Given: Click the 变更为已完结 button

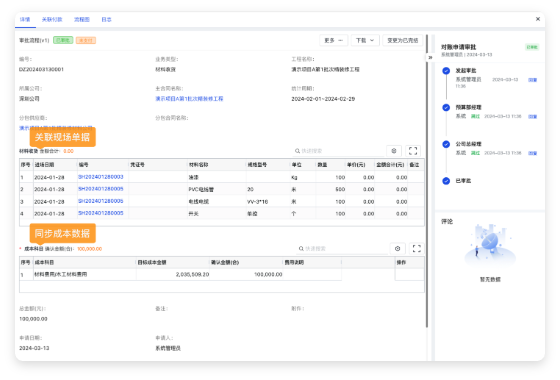Looking at the screenshot, I should 402,40.
